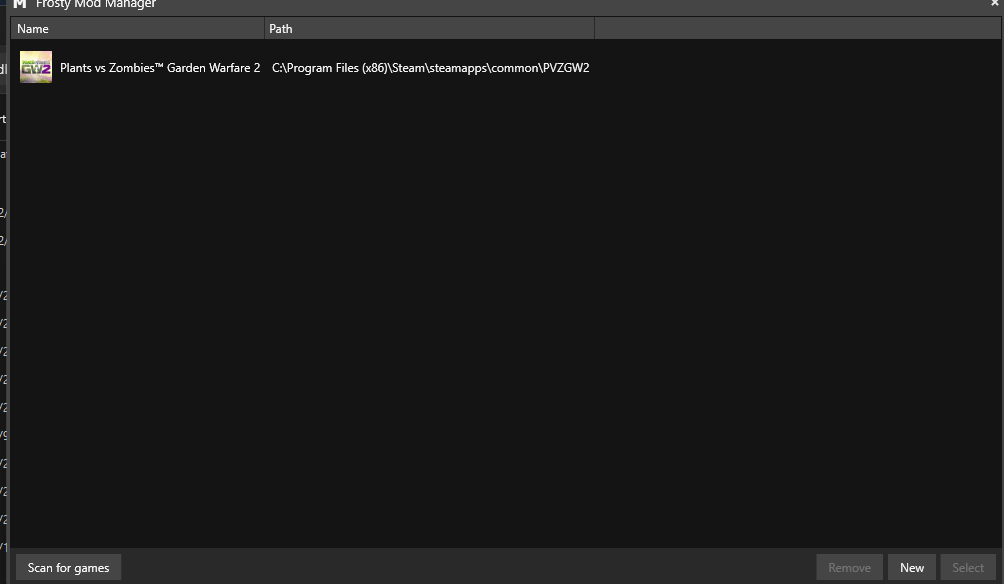Screen dimensions: 1004x584
Task: Click the Scan for games button
Action: (69, 567)
